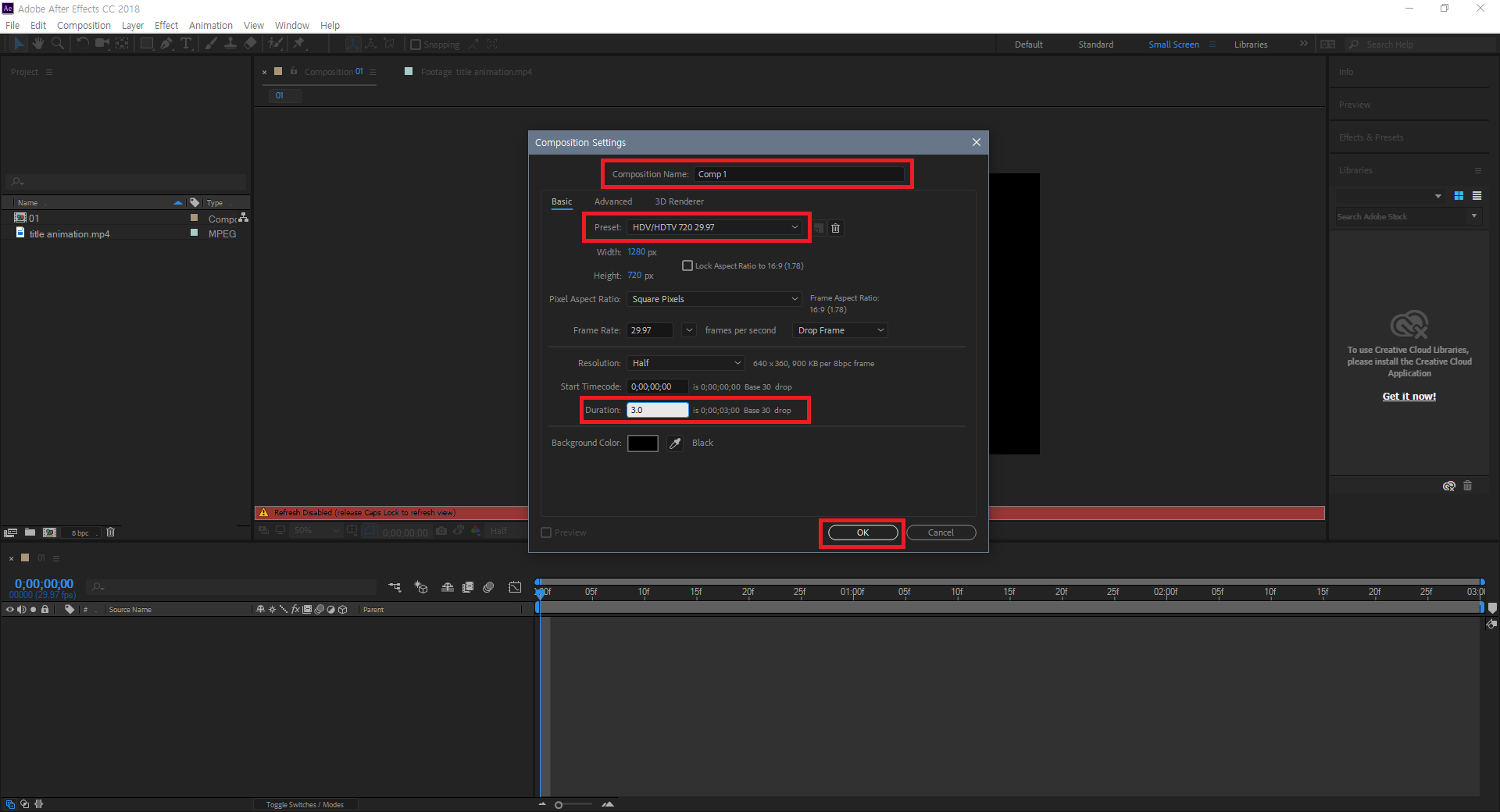This screenshot has width=1500, height=812.
Task: Switch to Standard workspace
Action: (x=1096, y=45)
